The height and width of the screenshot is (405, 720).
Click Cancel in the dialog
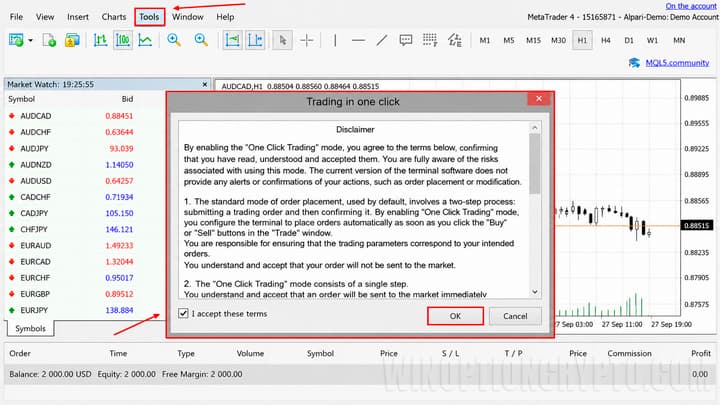(x=515, y=316)
